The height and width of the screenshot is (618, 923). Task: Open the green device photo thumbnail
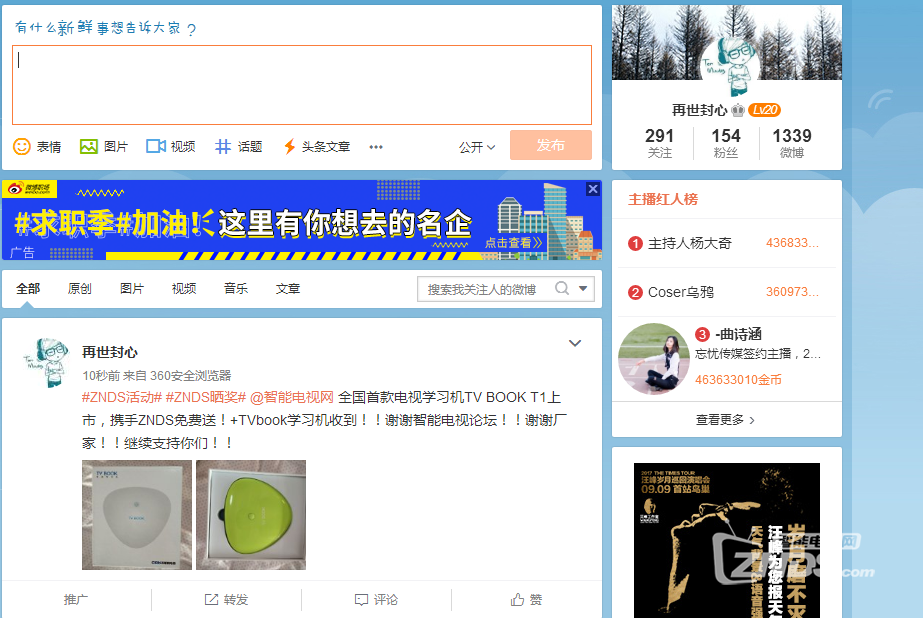pyautogui.click(x=251, y=515)
